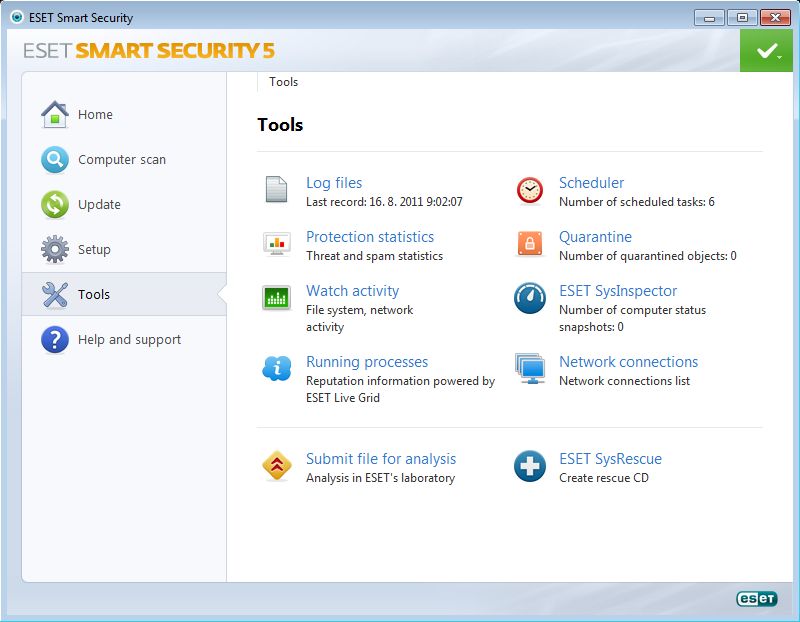The width and height of the screenshot is (800, 622).
Task: Click 'Network connections list' description
Action: click(x=624, y=381)
